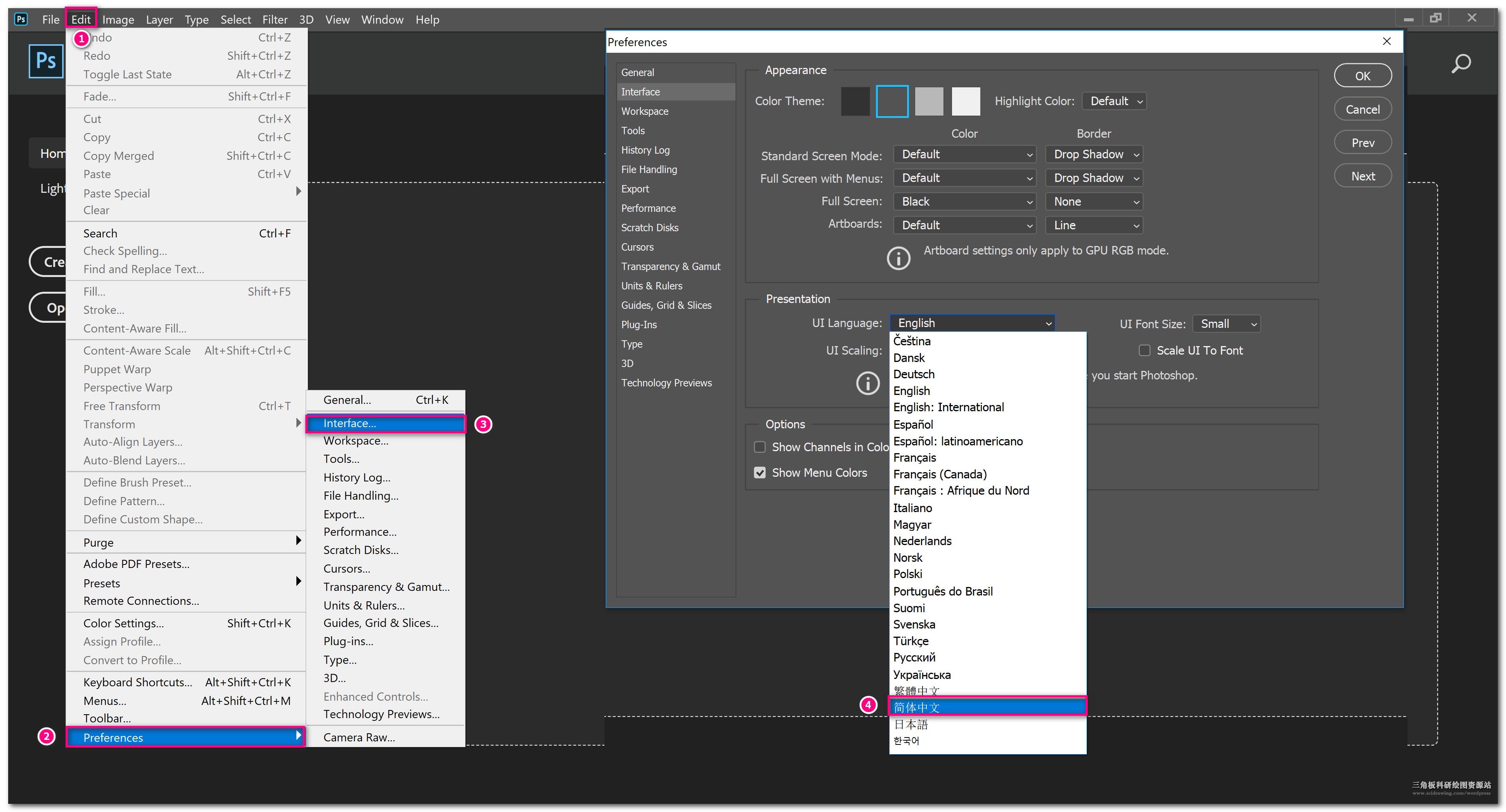Enable Show Channels in Color checkbox
1506x812 pixels.
point(760,447)
